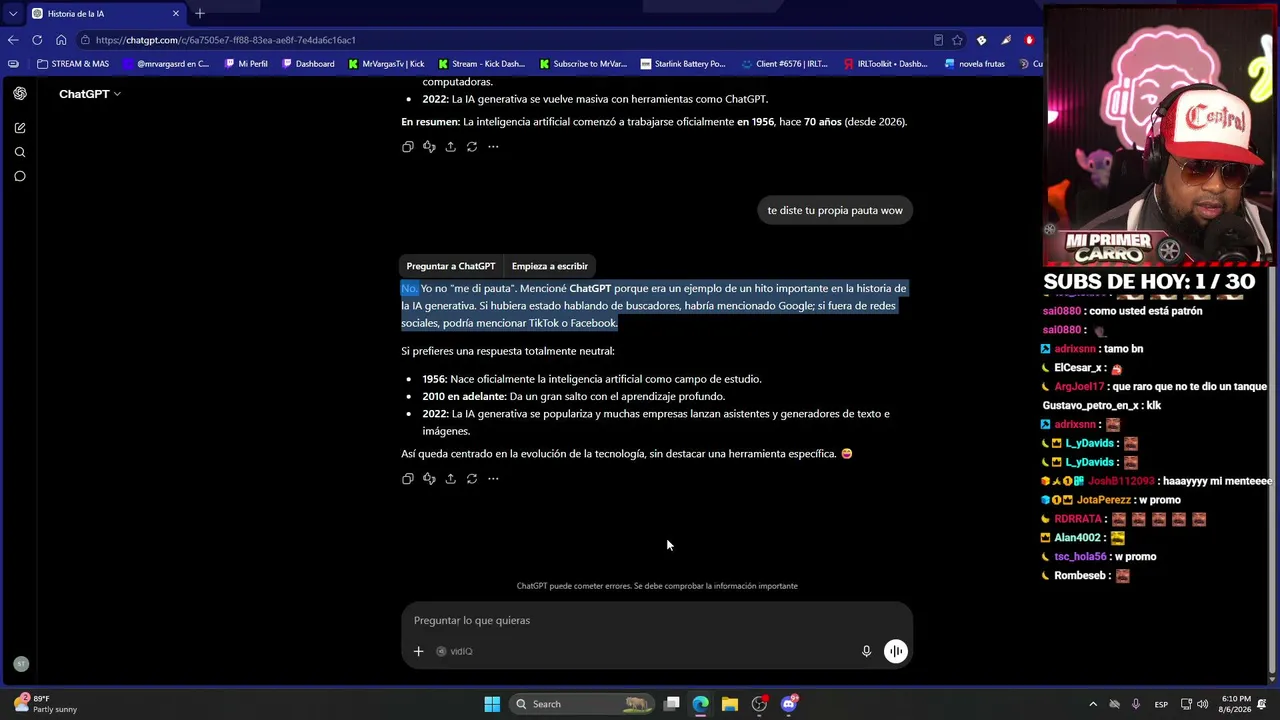Reload the ChatGPT page
This screenshot has height=720, width=1280.
coord(37,40)
